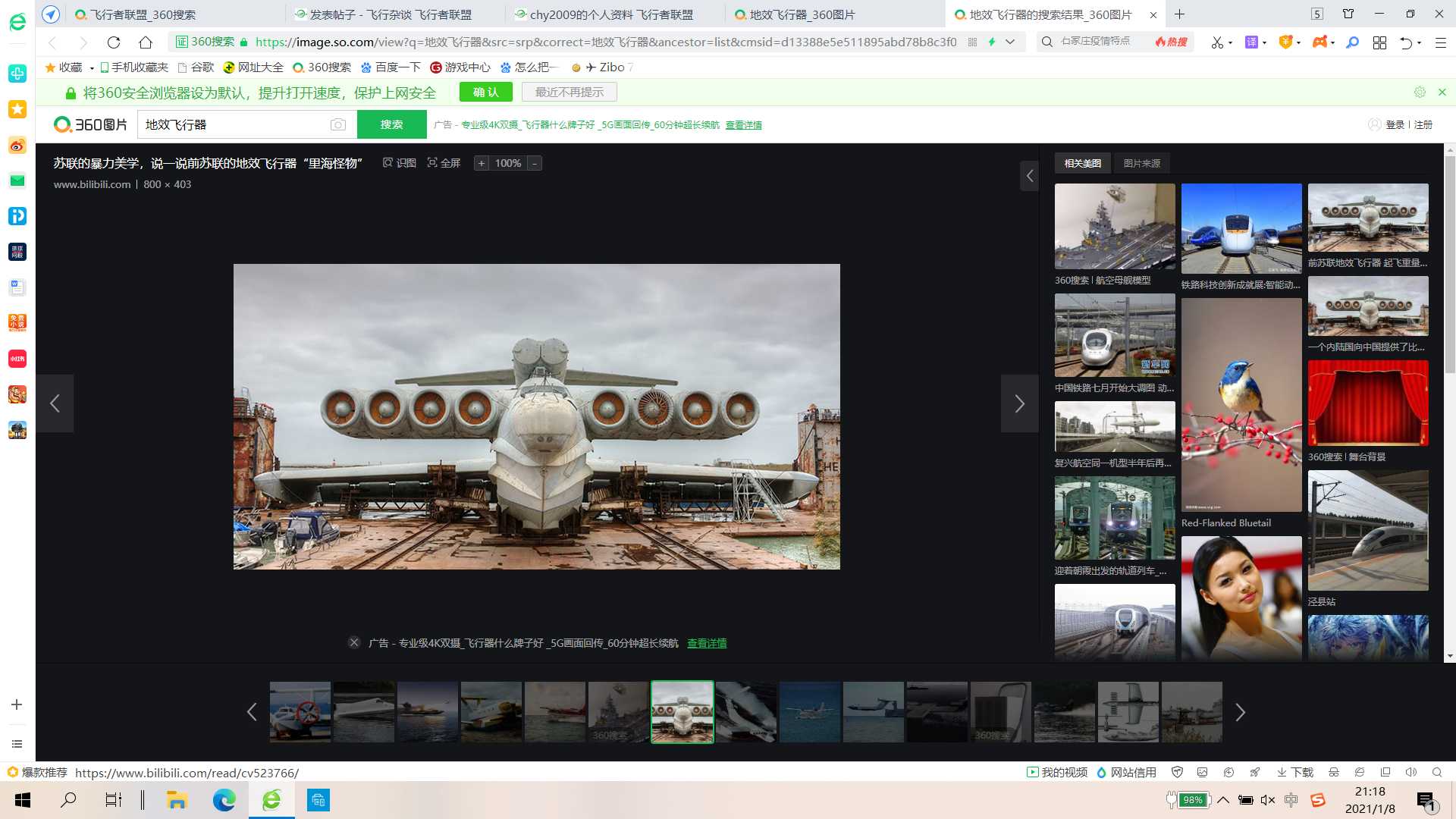Open the Red-Flanked Bluetail thumbnail

point(1241,405)
